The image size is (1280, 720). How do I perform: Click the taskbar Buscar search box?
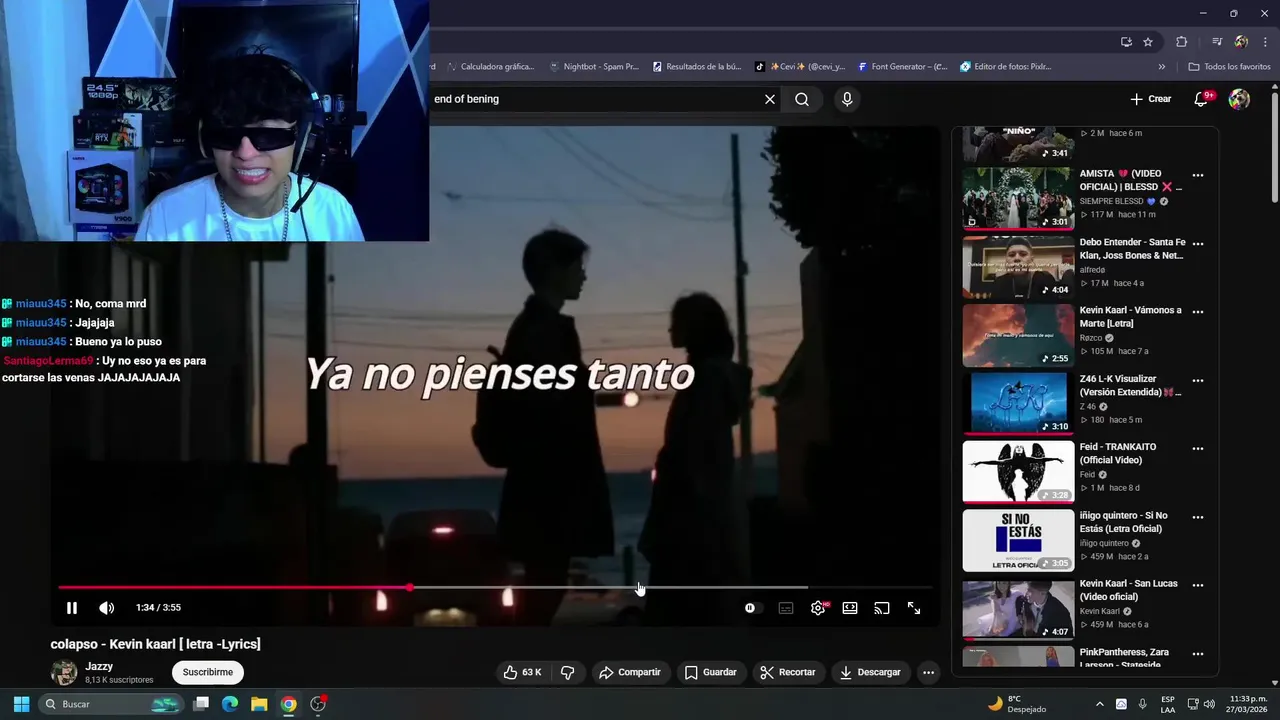(112, 704)
